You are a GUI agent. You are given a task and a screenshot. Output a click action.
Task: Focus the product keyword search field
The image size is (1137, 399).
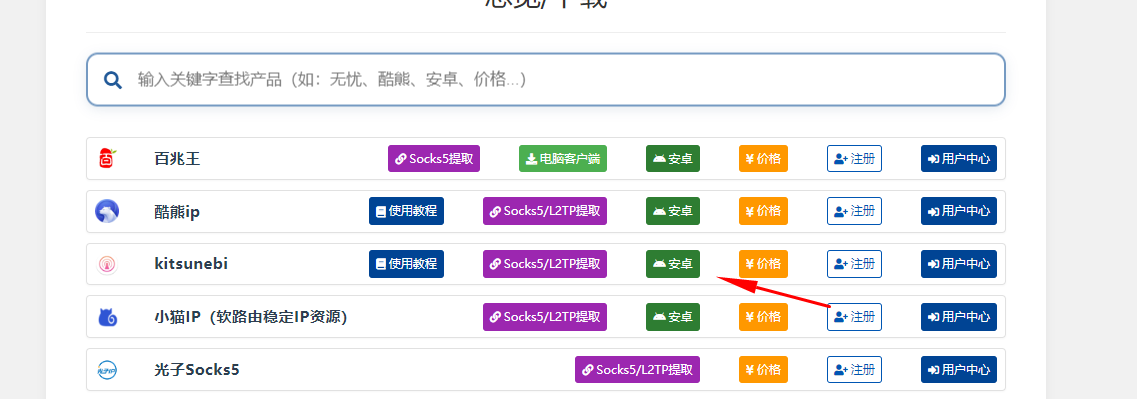click(x=545, y=79)
